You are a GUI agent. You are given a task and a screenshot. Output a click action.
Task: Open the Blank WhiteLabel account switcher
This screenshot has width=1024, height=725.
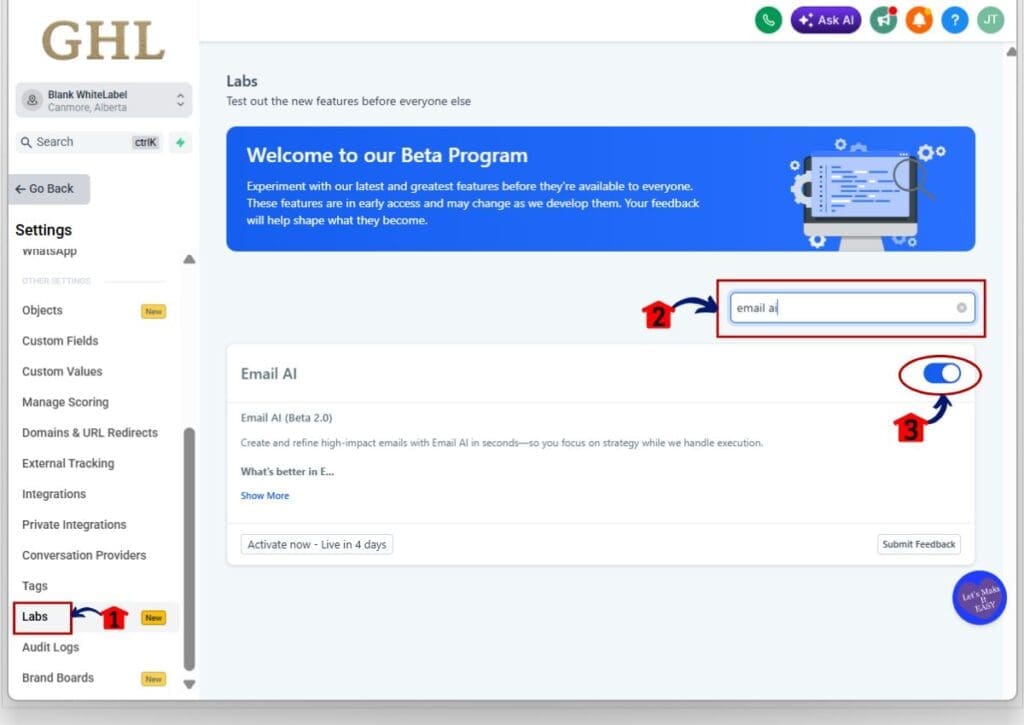coord(104,100)
